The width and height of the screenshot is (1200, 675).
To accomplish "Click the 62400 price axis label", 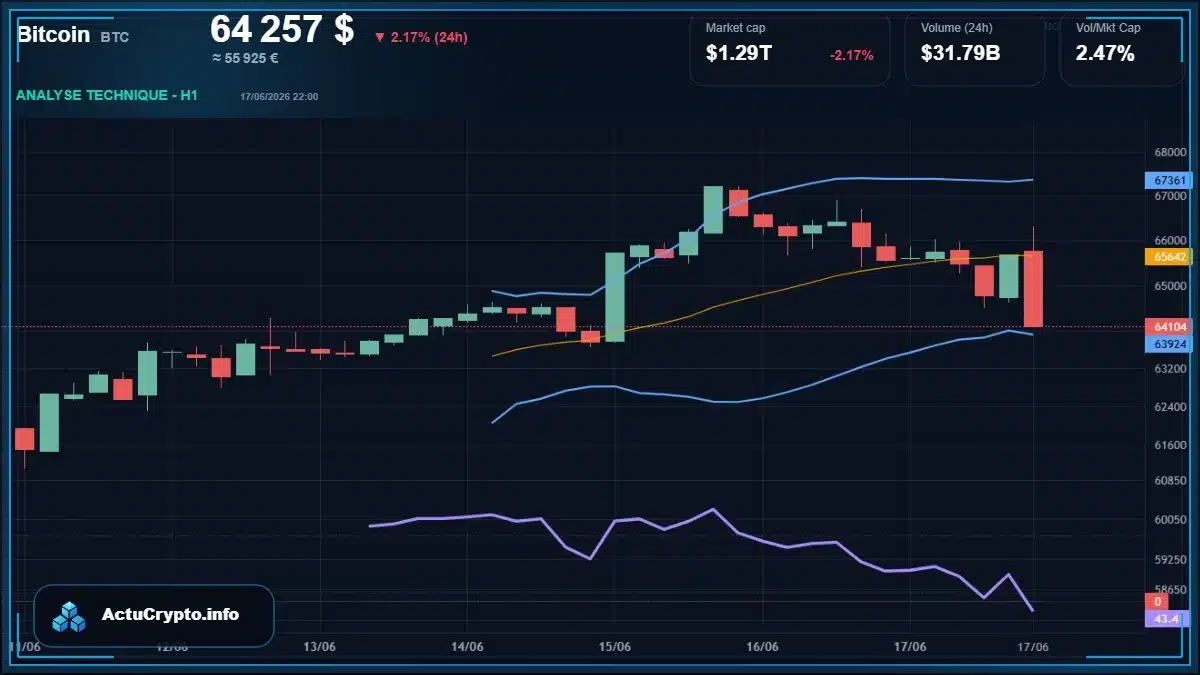I will pyautogui.click(x=1170, y=408).
